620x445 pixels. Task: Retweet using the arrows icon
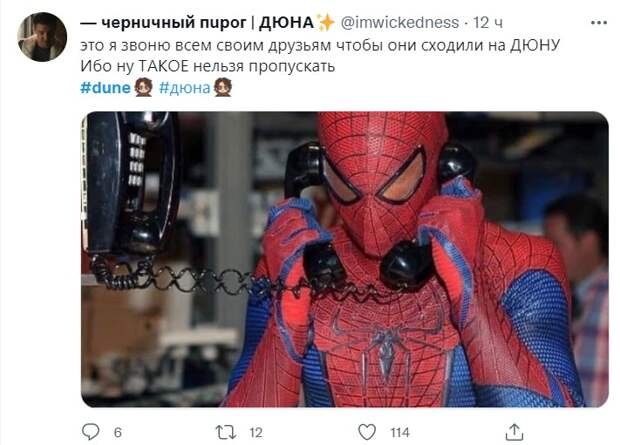[x=226, y=432]
